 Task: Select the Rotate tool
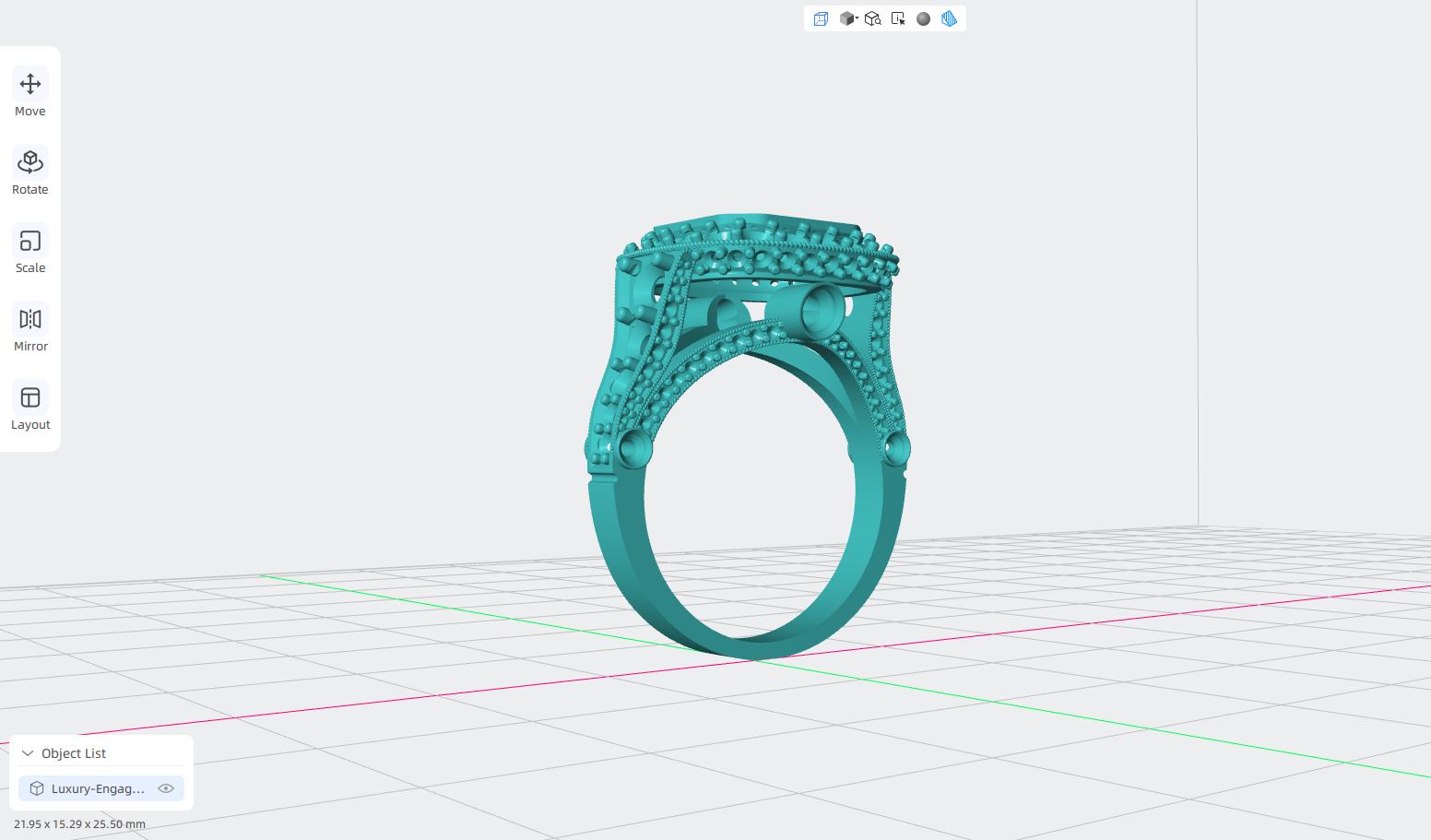point(30,172)
